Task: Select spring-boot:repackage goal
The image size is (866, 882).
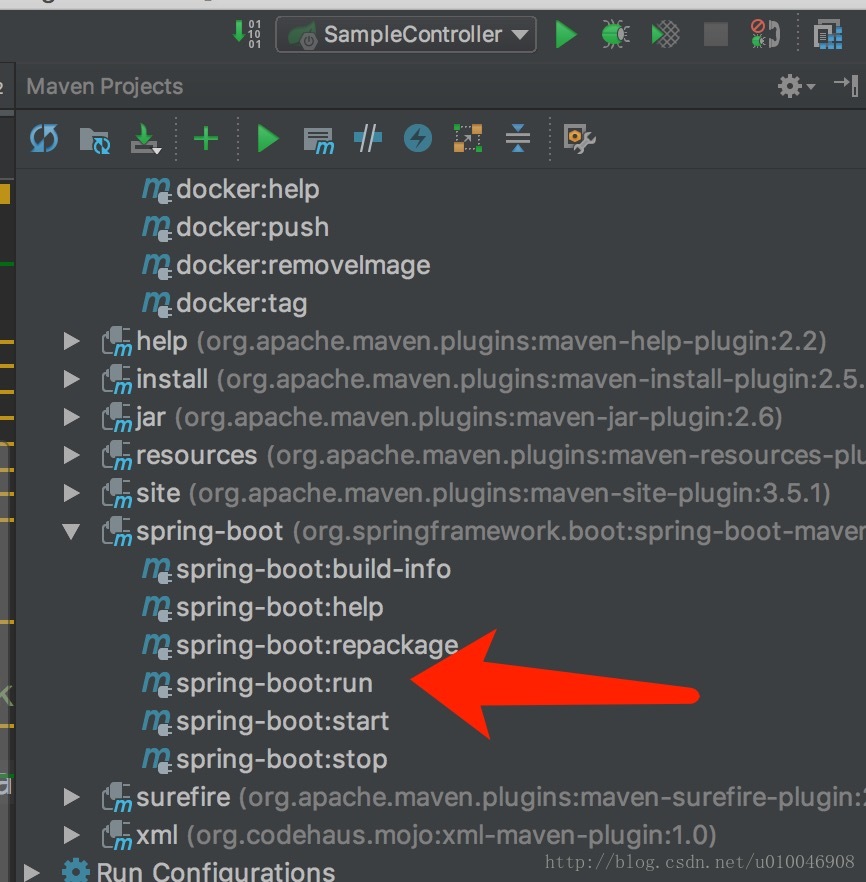Action: [317, 645]
